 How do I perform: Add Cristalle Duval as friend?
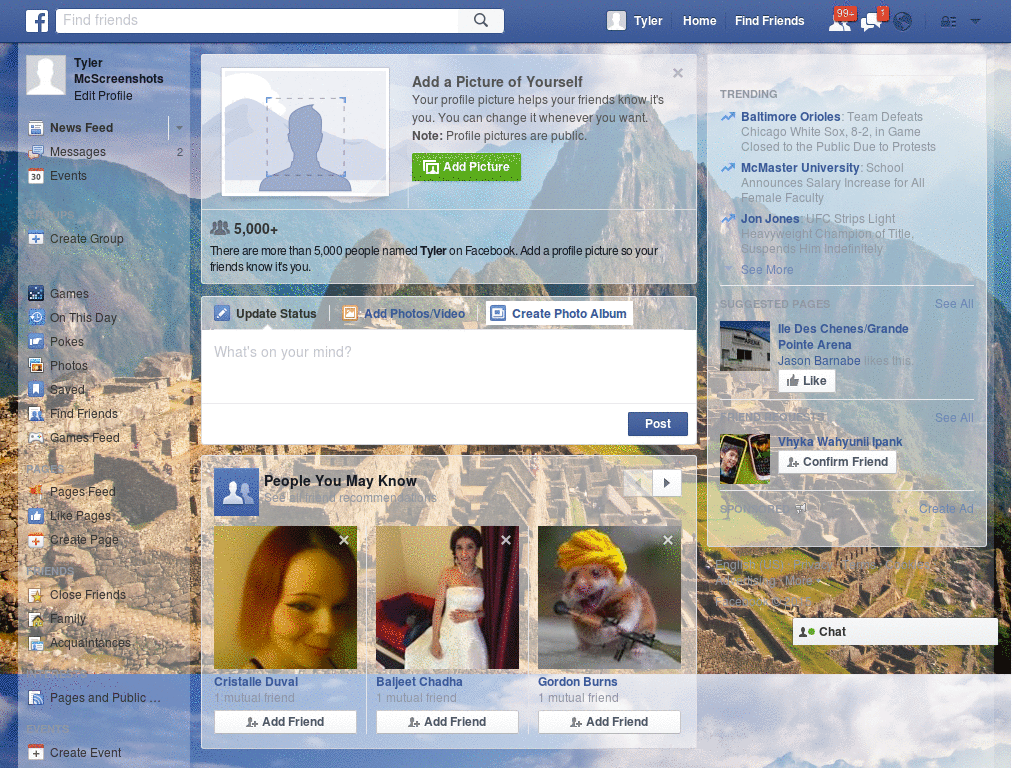(285, 722)
